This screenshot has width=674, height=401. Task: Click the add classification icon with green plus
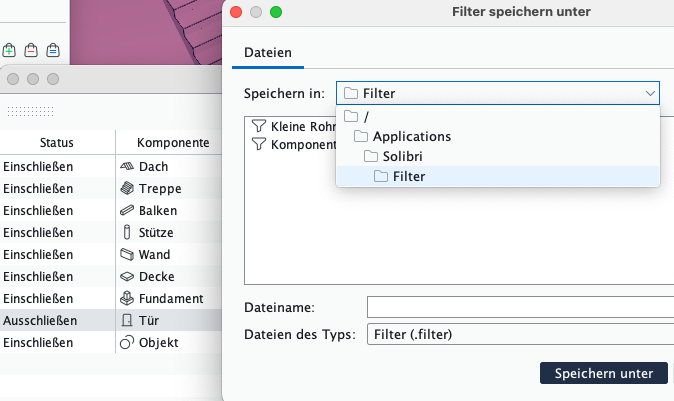point(9,50)
